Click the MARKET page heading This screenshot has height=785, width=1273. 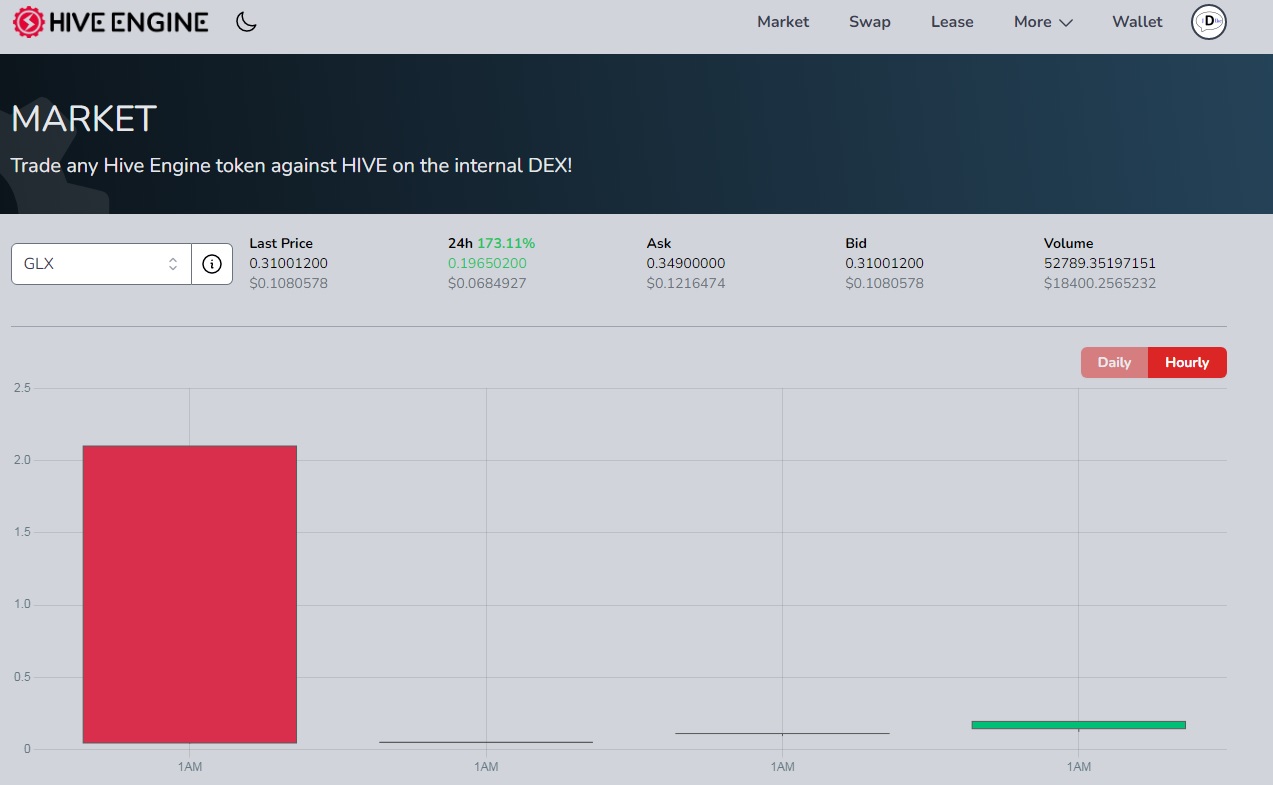tap(84, 119)
